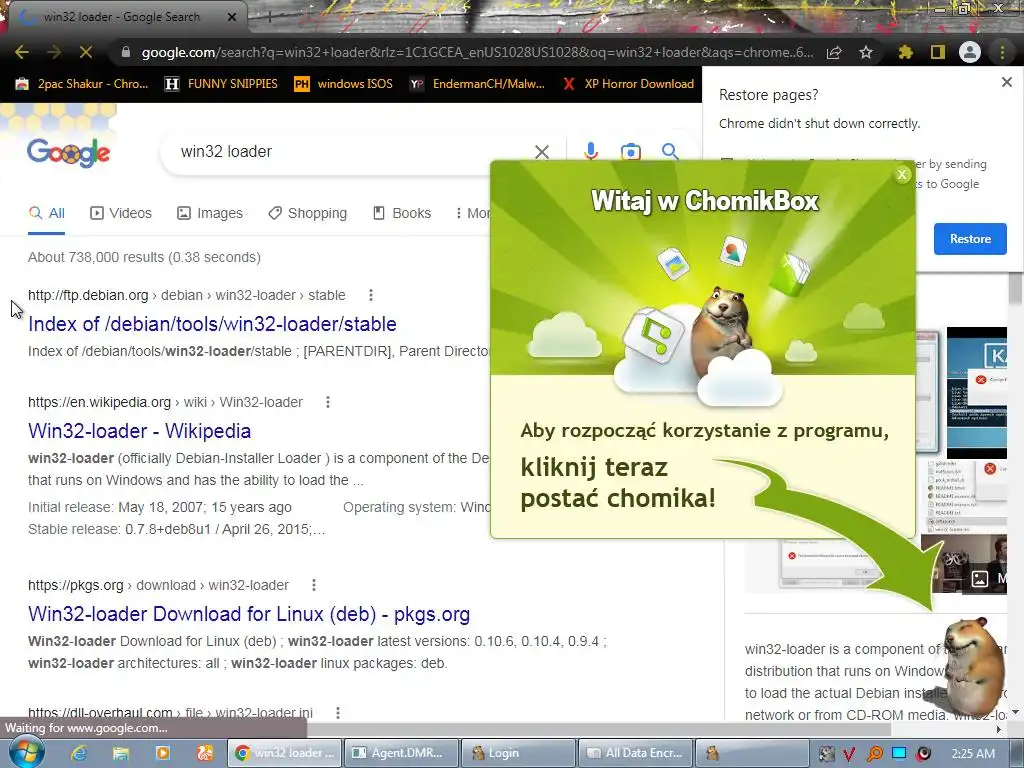Open the EndermanCH/Malw... bookmark

click(477, 84)
